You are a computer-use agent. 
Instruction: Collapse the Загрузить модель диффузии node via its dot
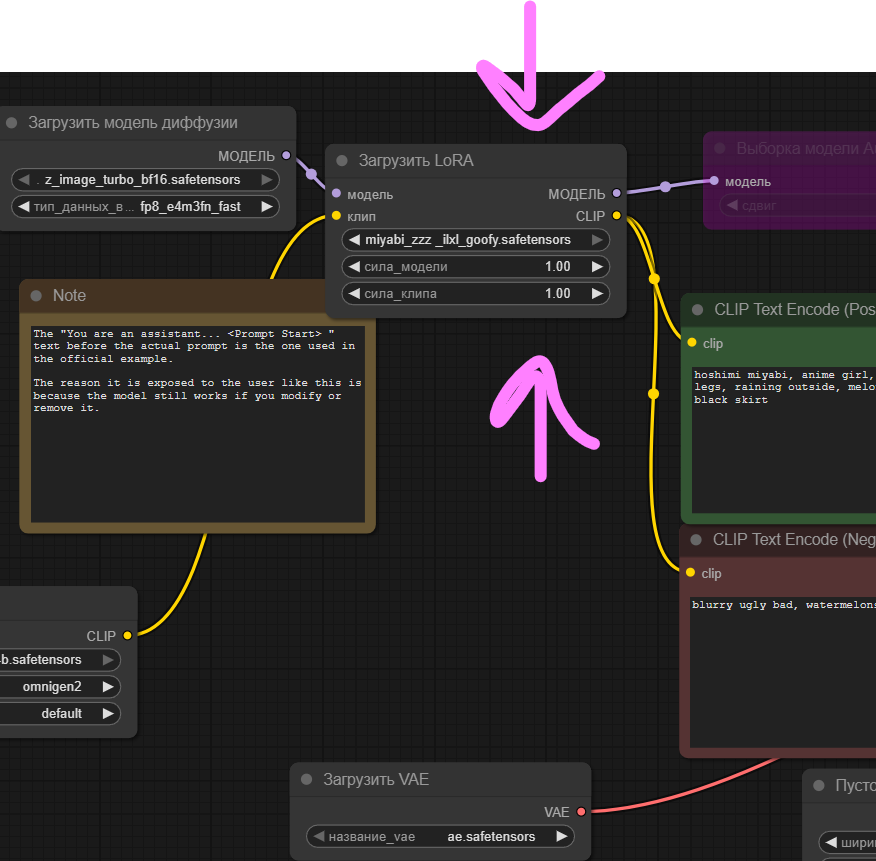(11, 123)
